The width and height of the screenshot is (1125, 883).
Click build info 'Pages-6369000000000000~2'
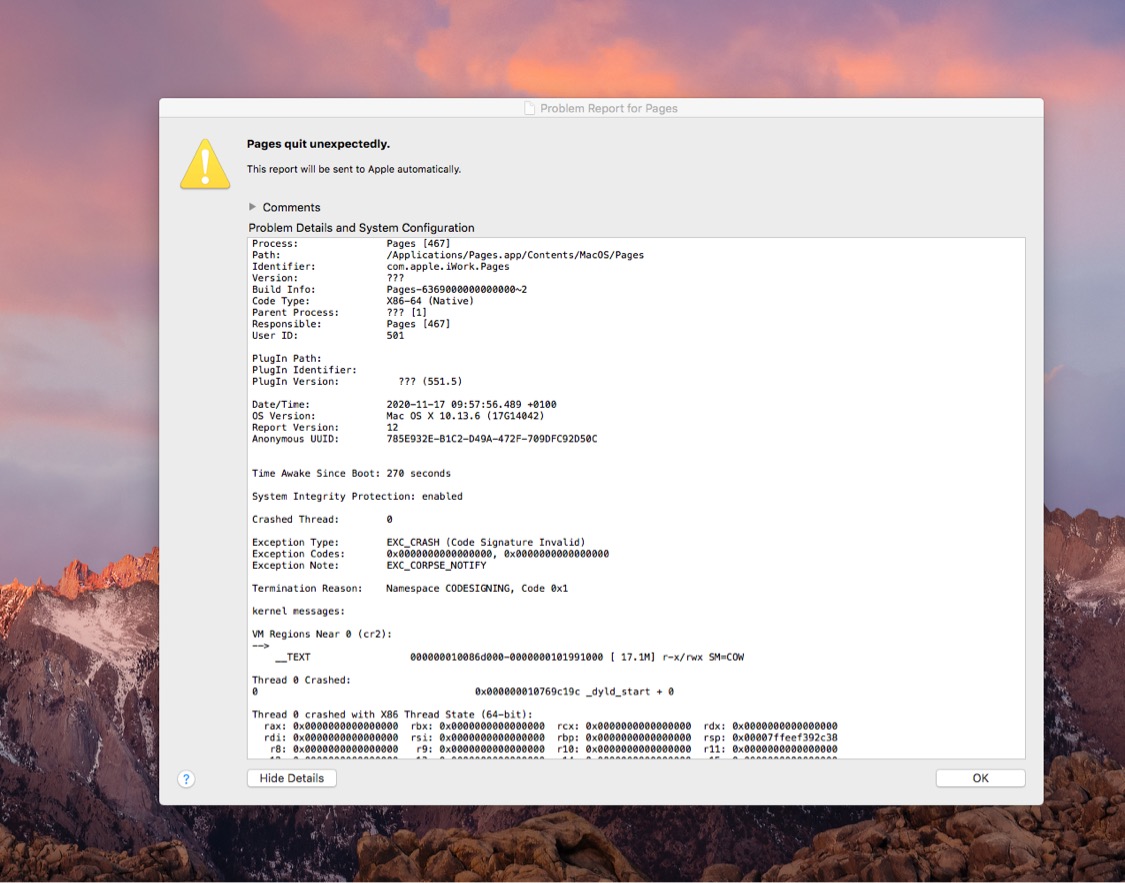(456, 290)
